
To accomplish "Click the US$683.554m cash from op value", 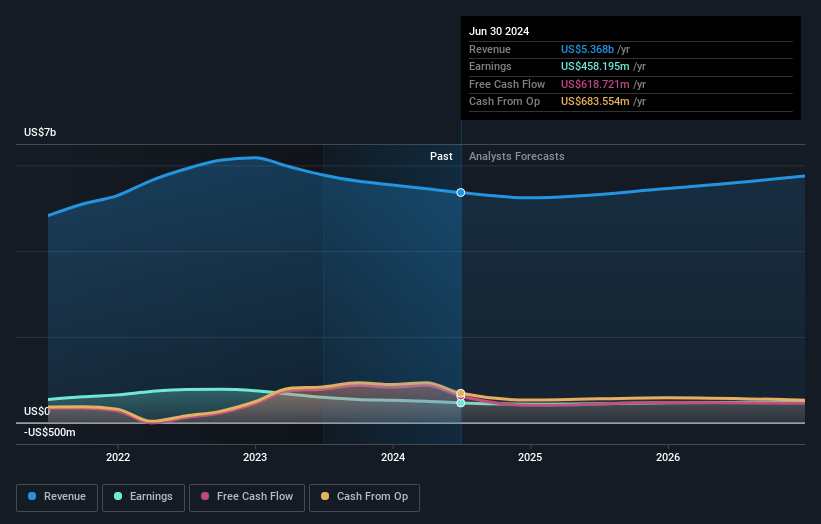I will pyautogui.click(x=595, y=102).
